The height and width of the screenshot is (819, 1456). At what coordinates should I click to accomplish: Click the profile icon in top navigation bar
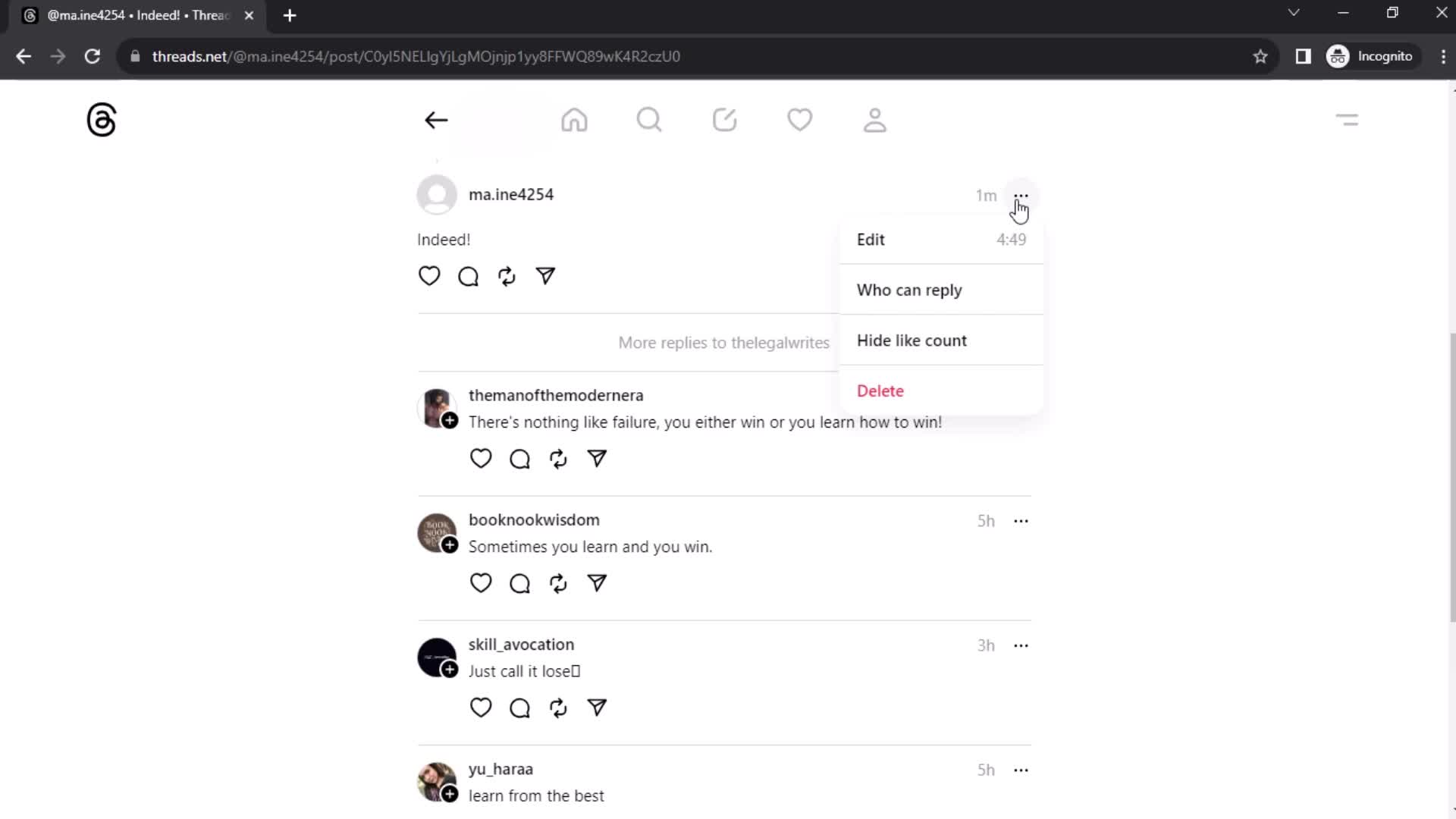[876, 120]
